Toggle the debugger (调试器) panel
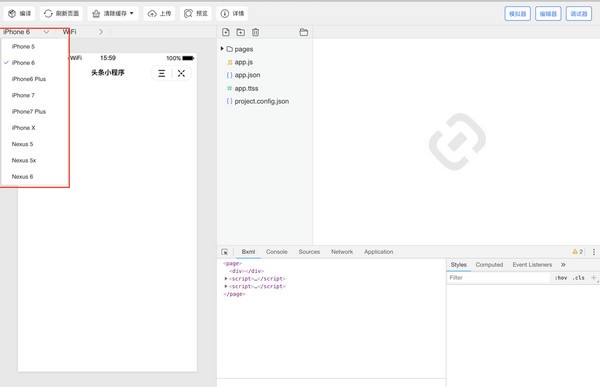Image resolution: width=600 pixels, height=387 pixels. pos(579,14)
